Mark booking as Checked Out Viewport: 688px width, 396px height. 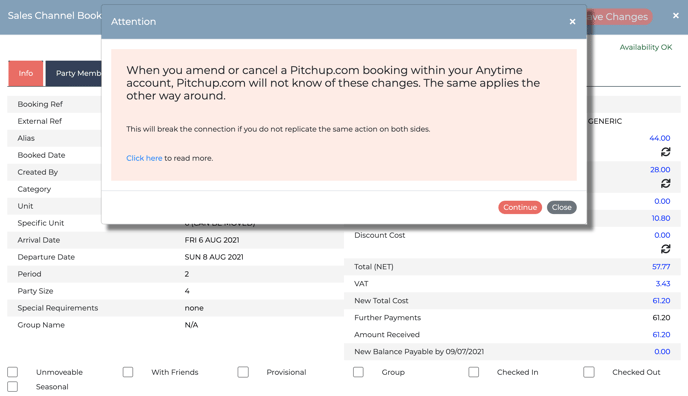click(589, 372)
